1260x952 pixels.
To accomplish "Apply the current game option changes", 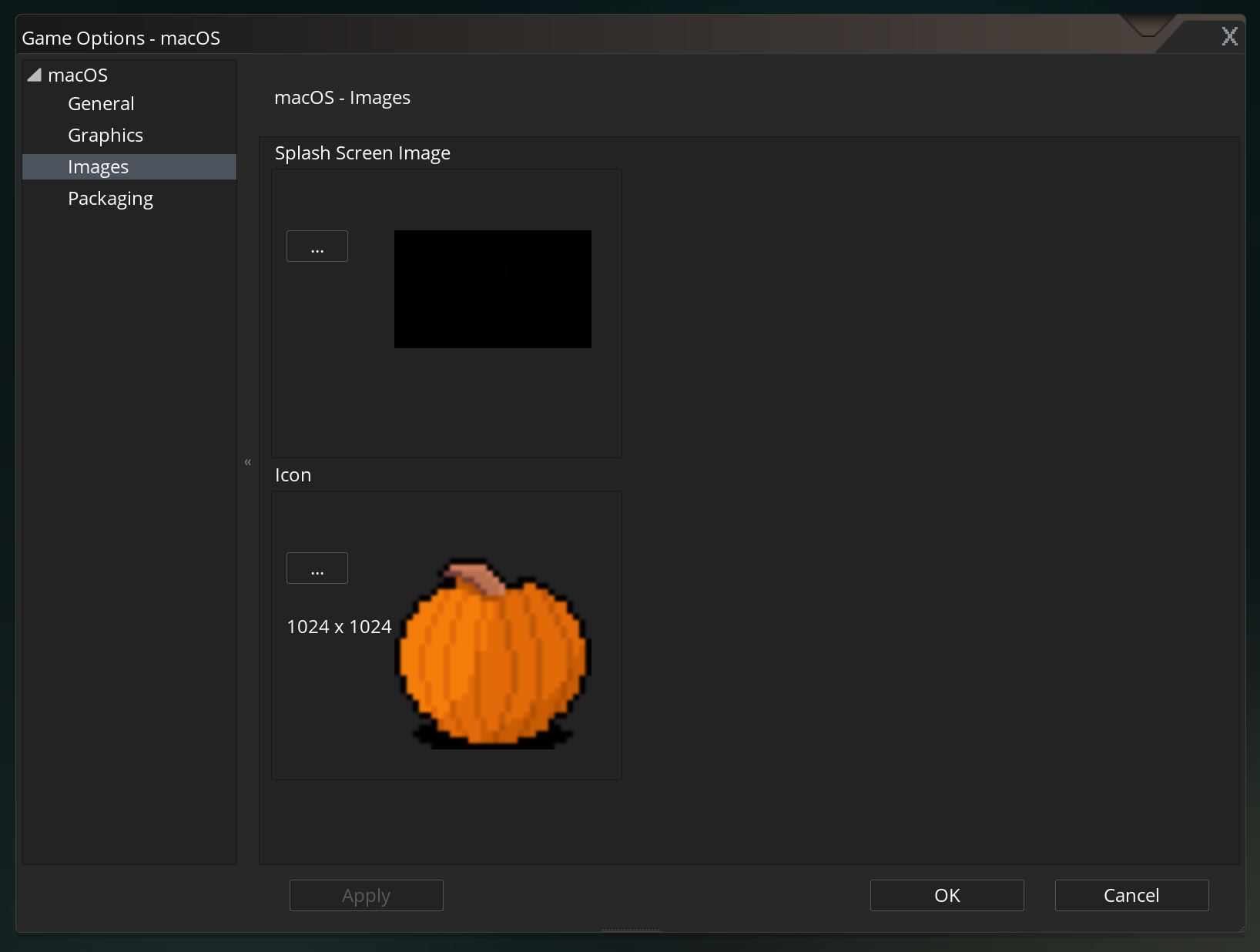I will tap(366, 895).
